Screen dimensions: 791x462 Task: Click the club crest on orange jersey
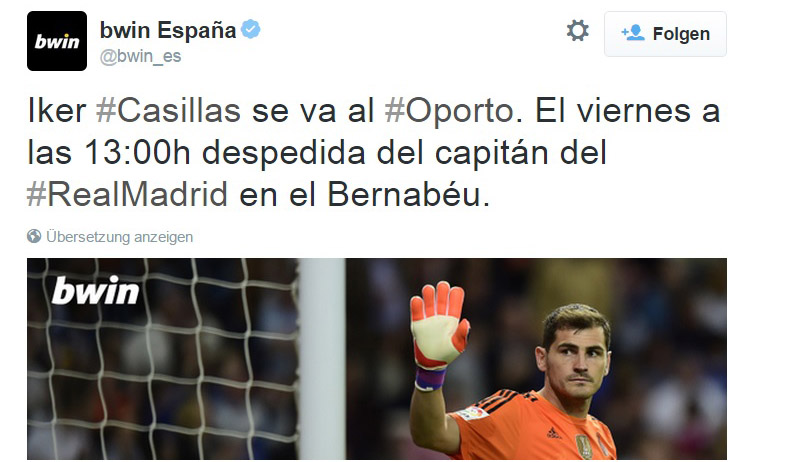[x=584, y=446]
